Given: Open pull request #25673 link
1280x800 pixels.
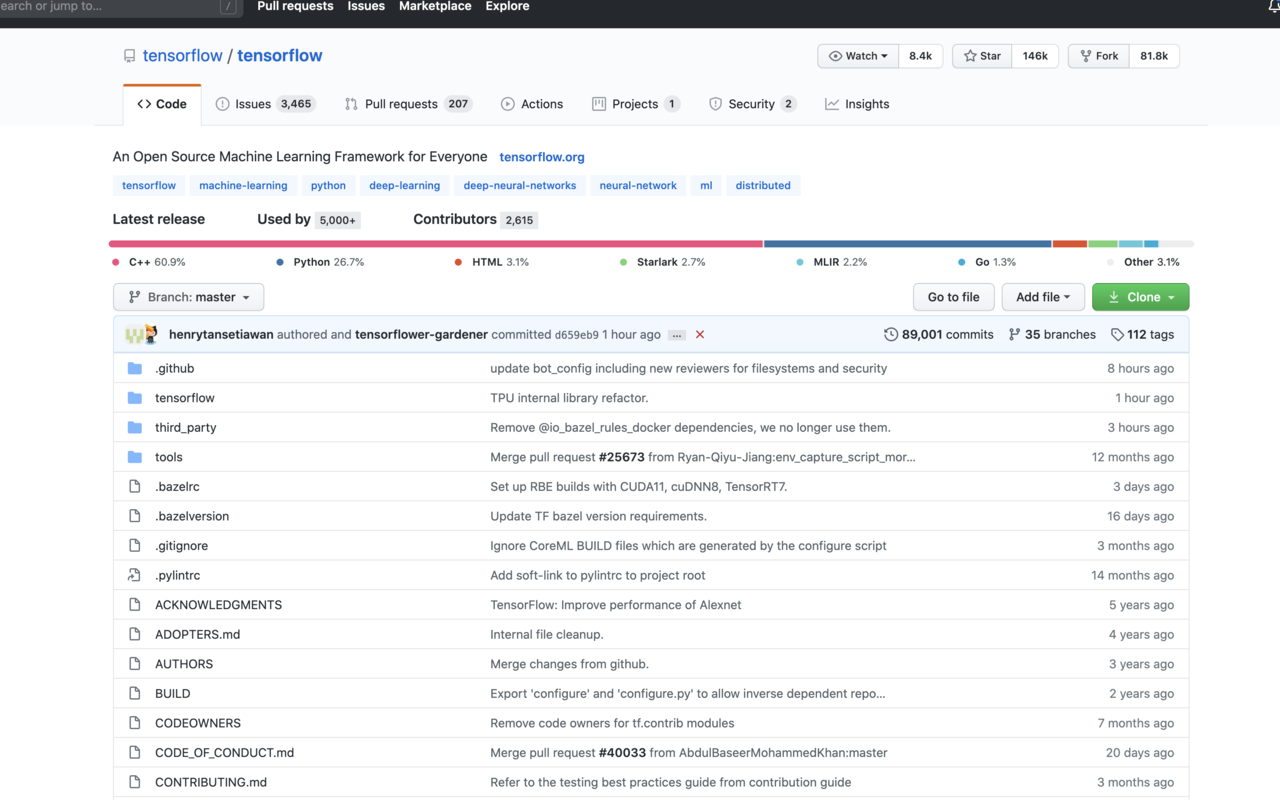Looking at the screenshot, I should (622, 457).
